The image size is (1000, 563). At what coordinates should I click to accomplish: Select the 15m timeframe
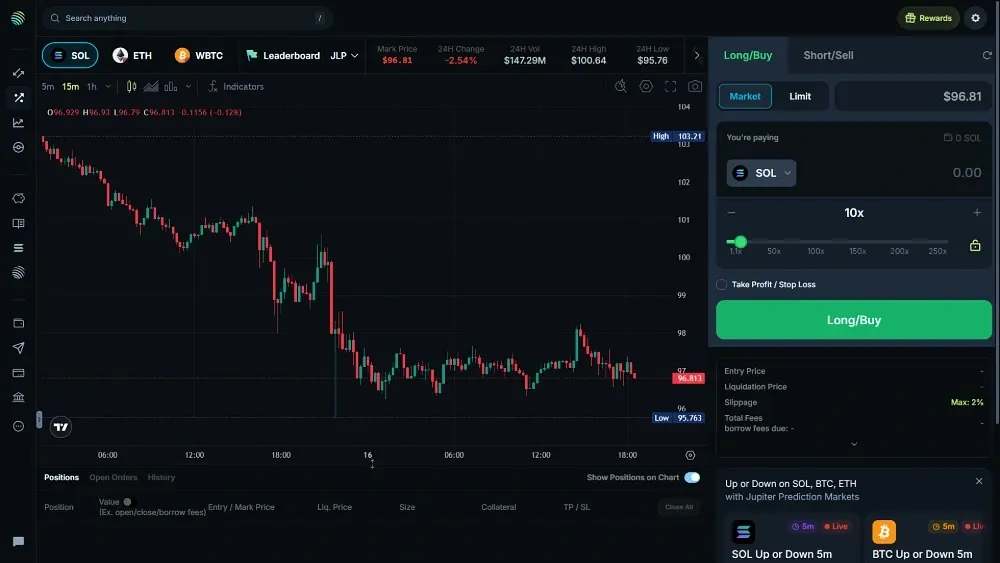(70, 86)
